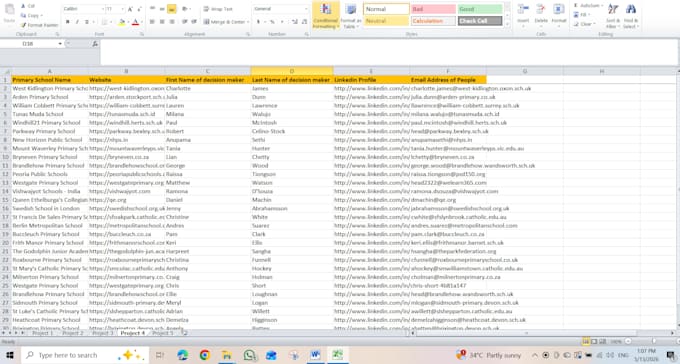Apply yellow Fill Color bucket
Viewport: 680px width, 364px height.
tap(122, 22)
